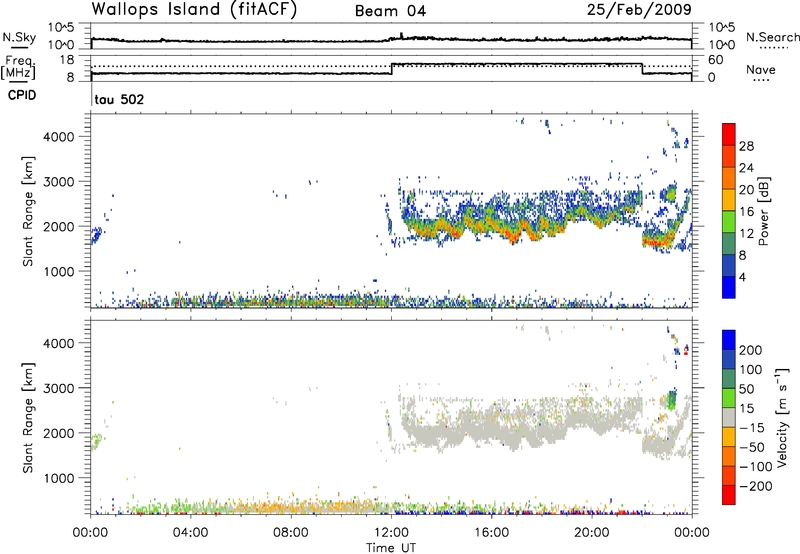Click the "Nave" legend label

click(x=760, y=69)
